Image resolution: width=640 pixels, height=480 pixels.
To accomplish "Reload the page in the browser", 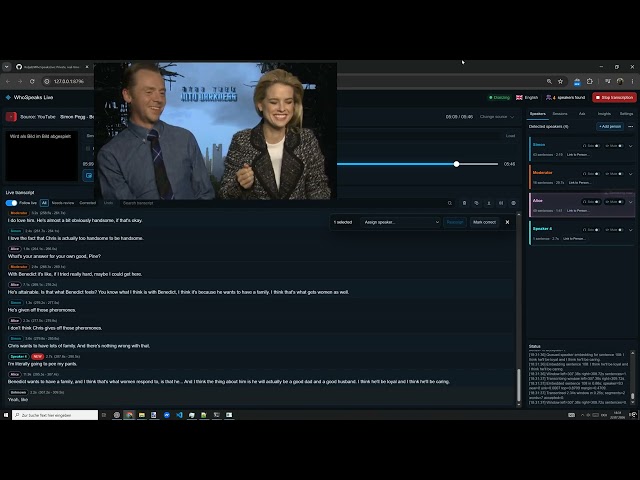I will click(32, 81).
